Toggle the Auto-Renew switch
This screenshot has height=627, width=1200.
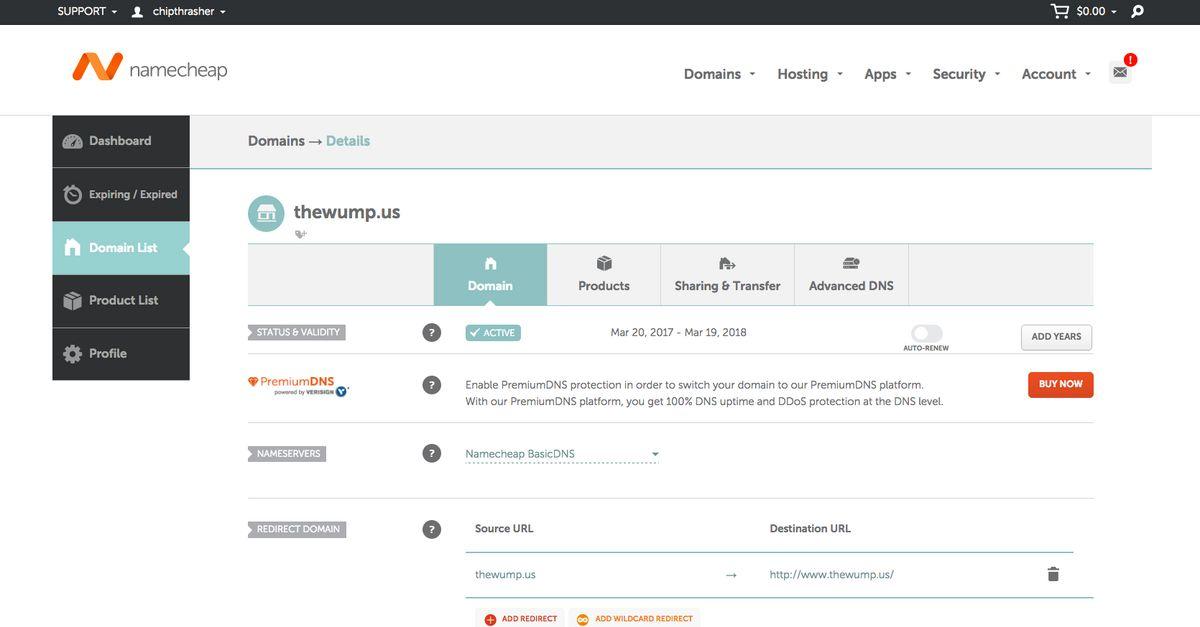(926, 333)
